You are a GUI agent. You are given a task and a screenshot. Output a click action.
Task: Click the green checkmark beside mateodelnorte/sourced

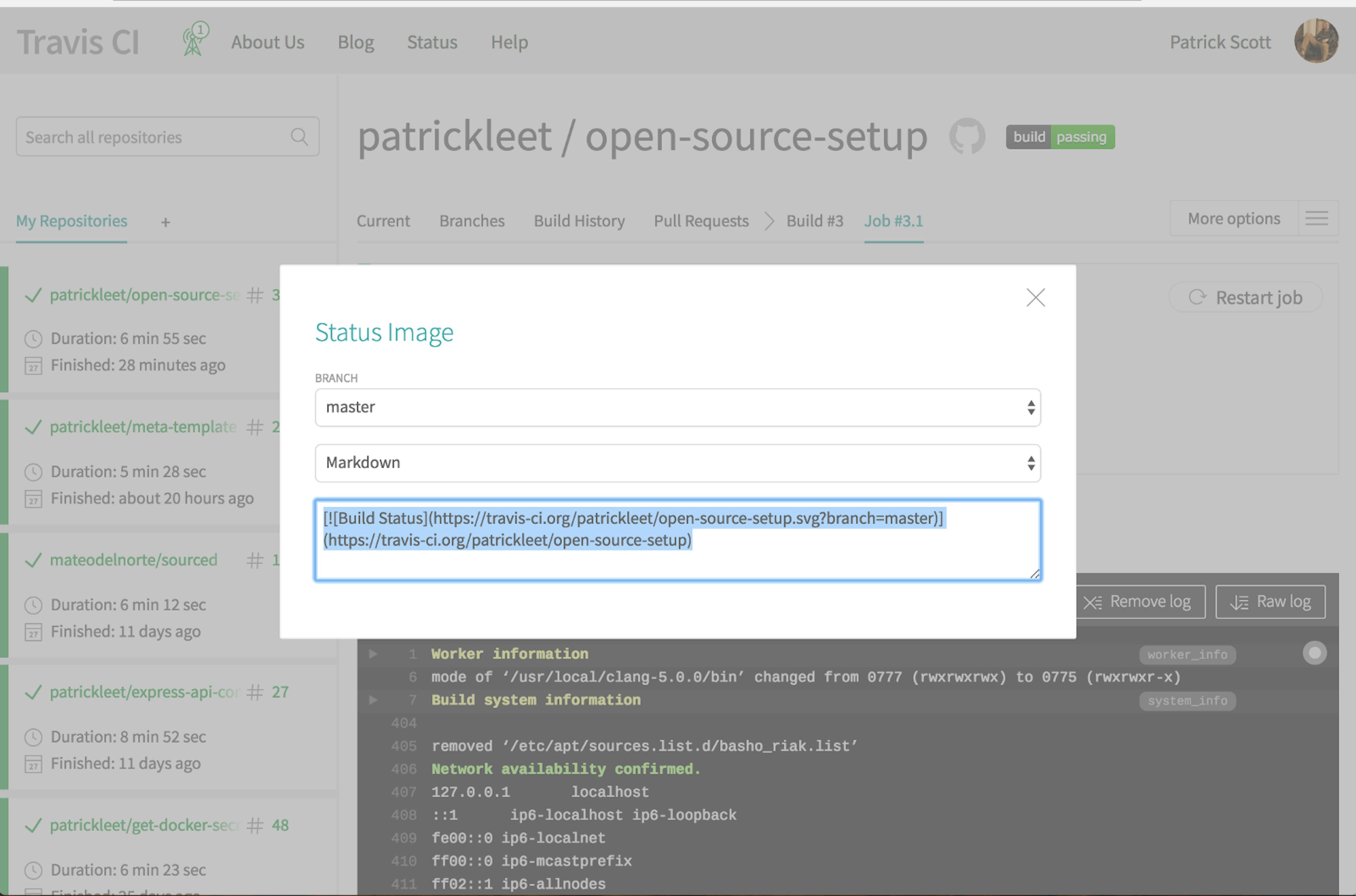(32, 560)
